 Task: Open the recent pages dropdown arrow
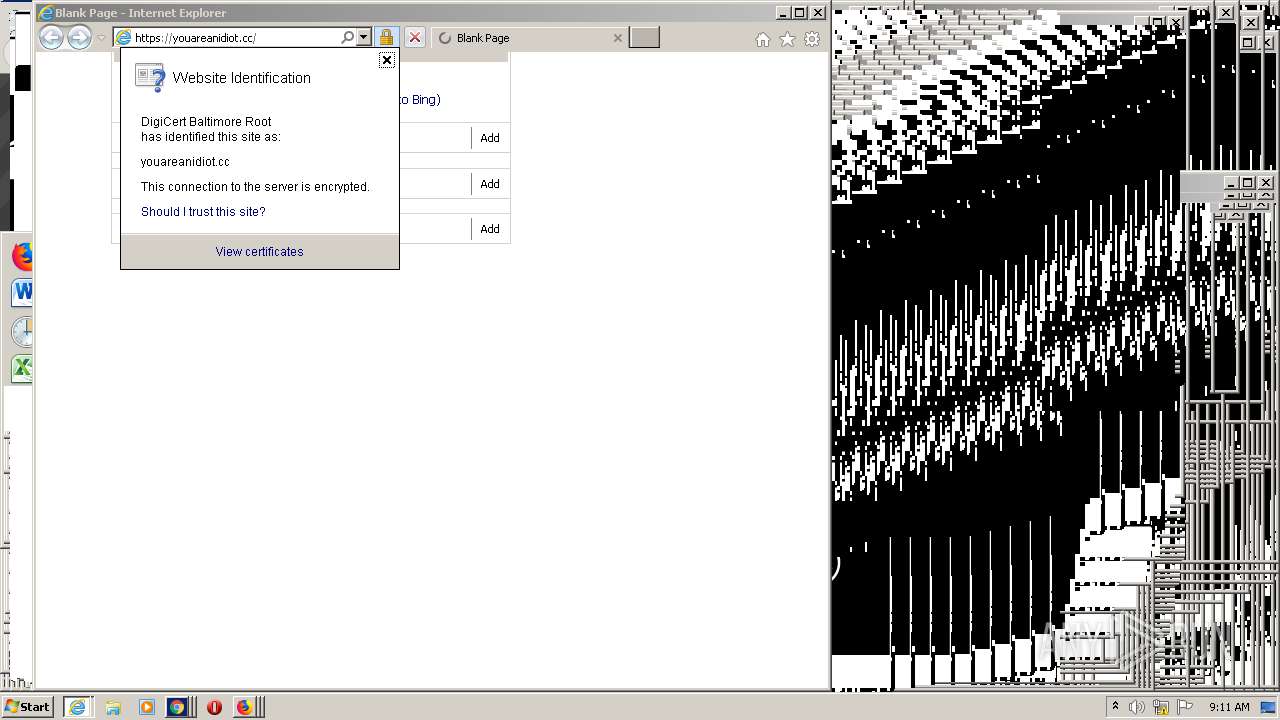101,38
